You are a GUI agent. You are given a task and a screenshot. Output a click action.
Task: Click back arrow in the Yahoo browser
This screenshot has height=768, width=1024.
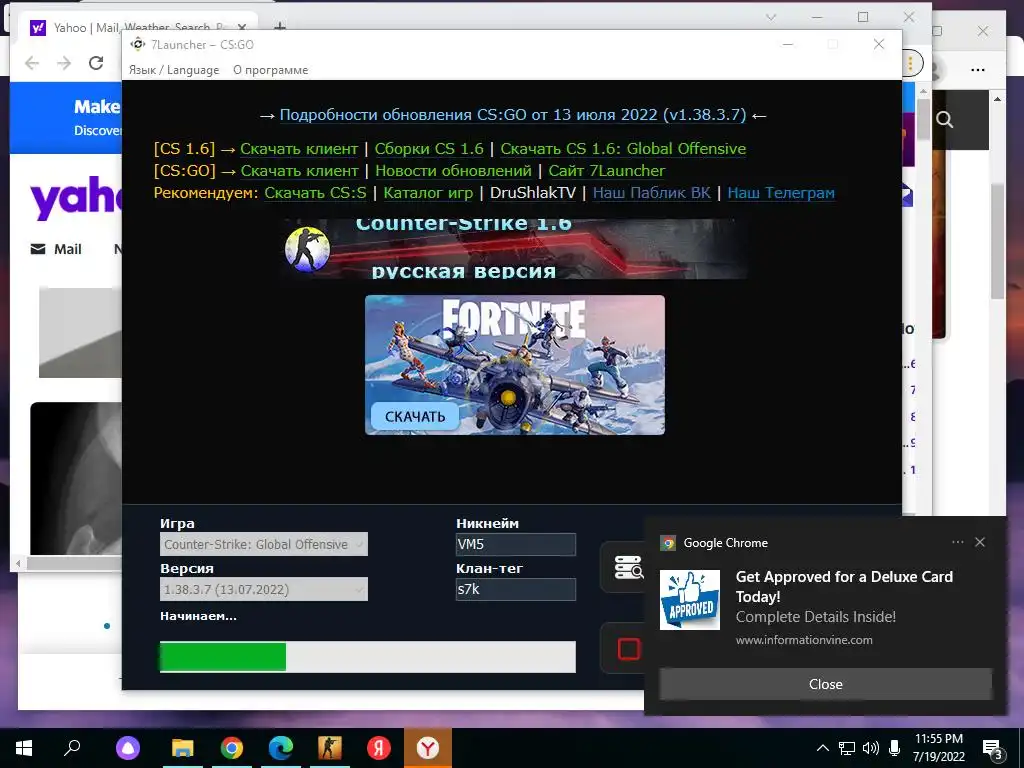click(31, 63)
